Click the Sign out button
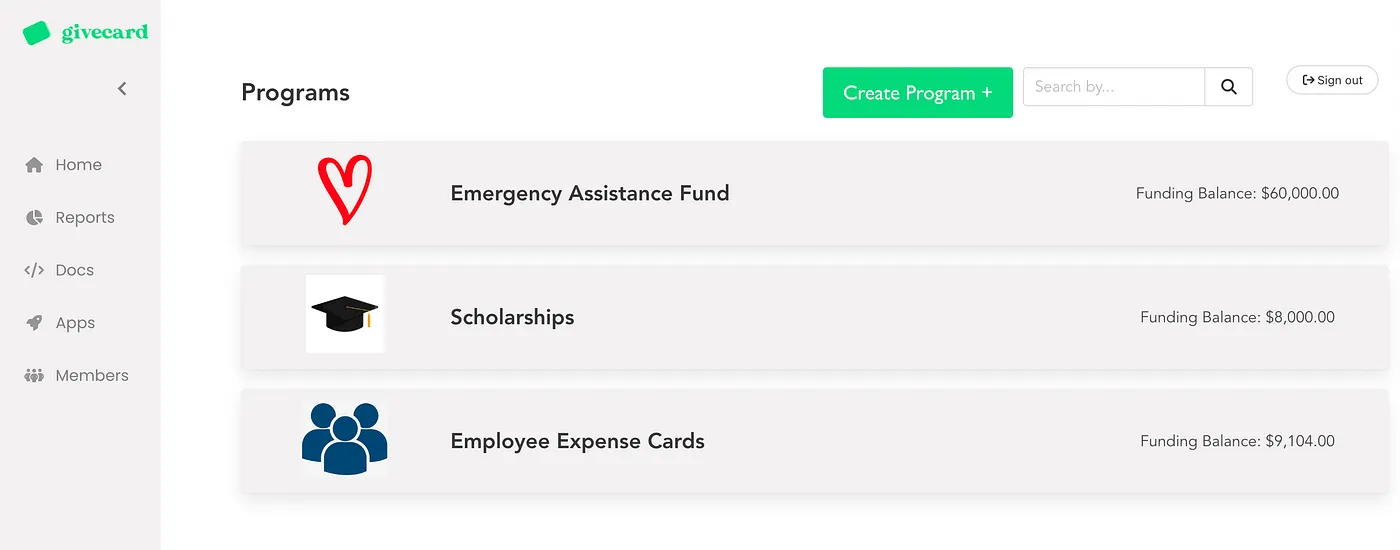The image size is (1400, 550). point(1332,80)
